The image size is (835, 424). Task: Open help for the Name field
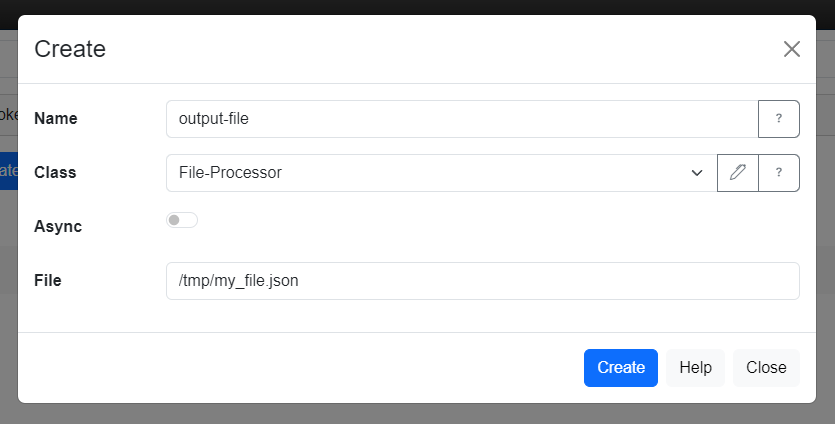pyautogui.click(x=779, y=118)
